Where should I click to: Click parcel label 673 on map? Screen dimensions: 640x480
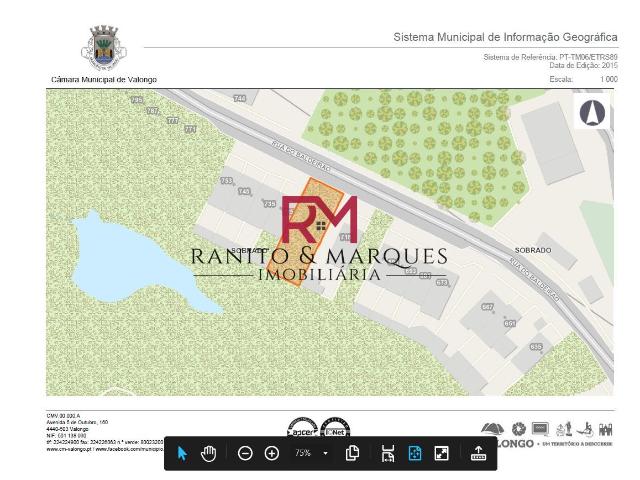tap(442, 282)
